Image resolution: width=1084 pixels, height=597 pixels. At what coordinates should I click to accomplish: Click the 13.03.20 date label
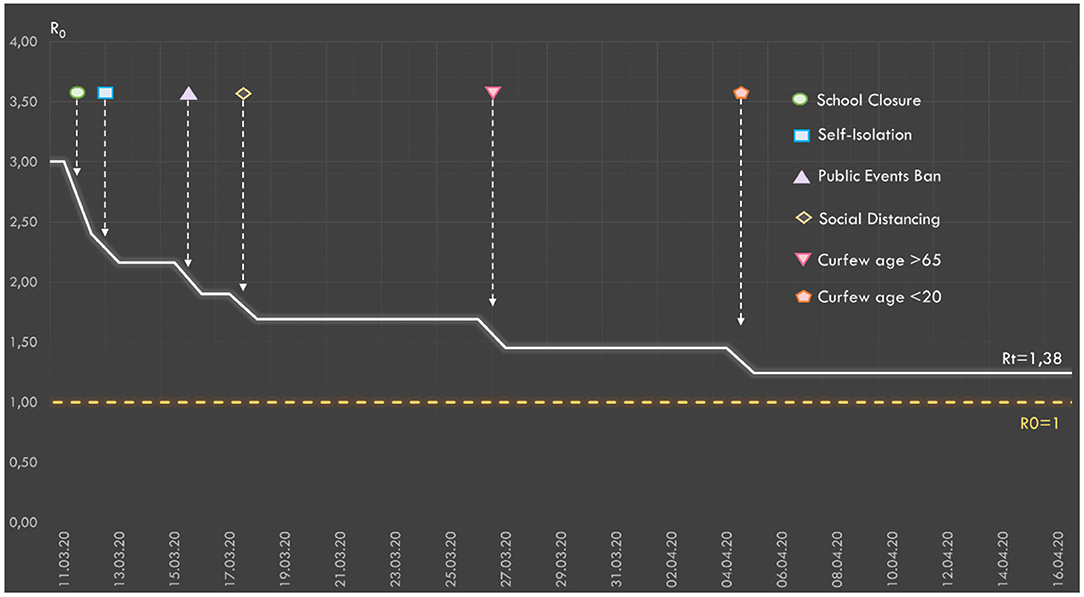point(119,558)
